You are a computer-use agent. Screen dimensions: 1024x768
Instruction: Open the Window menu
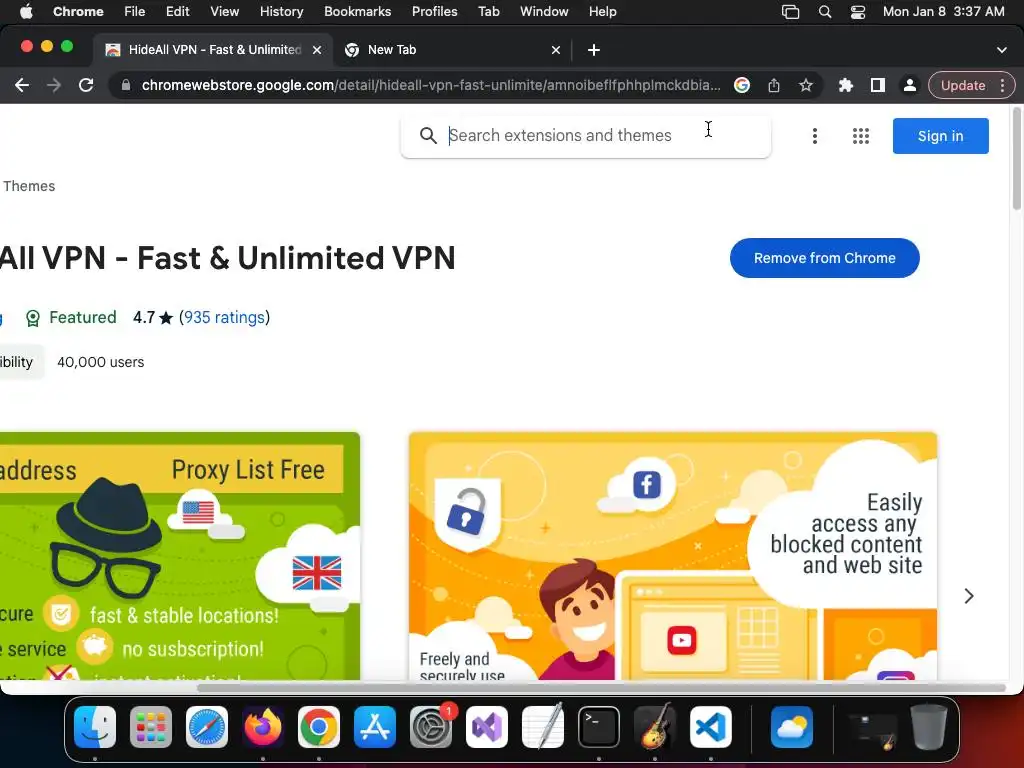tap(544, 12)
